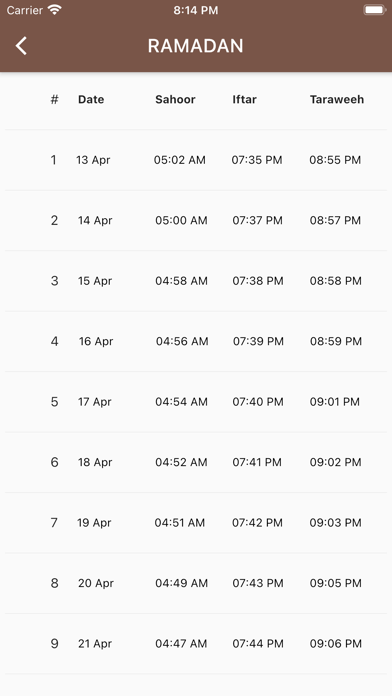Select the Taraweeh column header

click(x=337, y=99)
